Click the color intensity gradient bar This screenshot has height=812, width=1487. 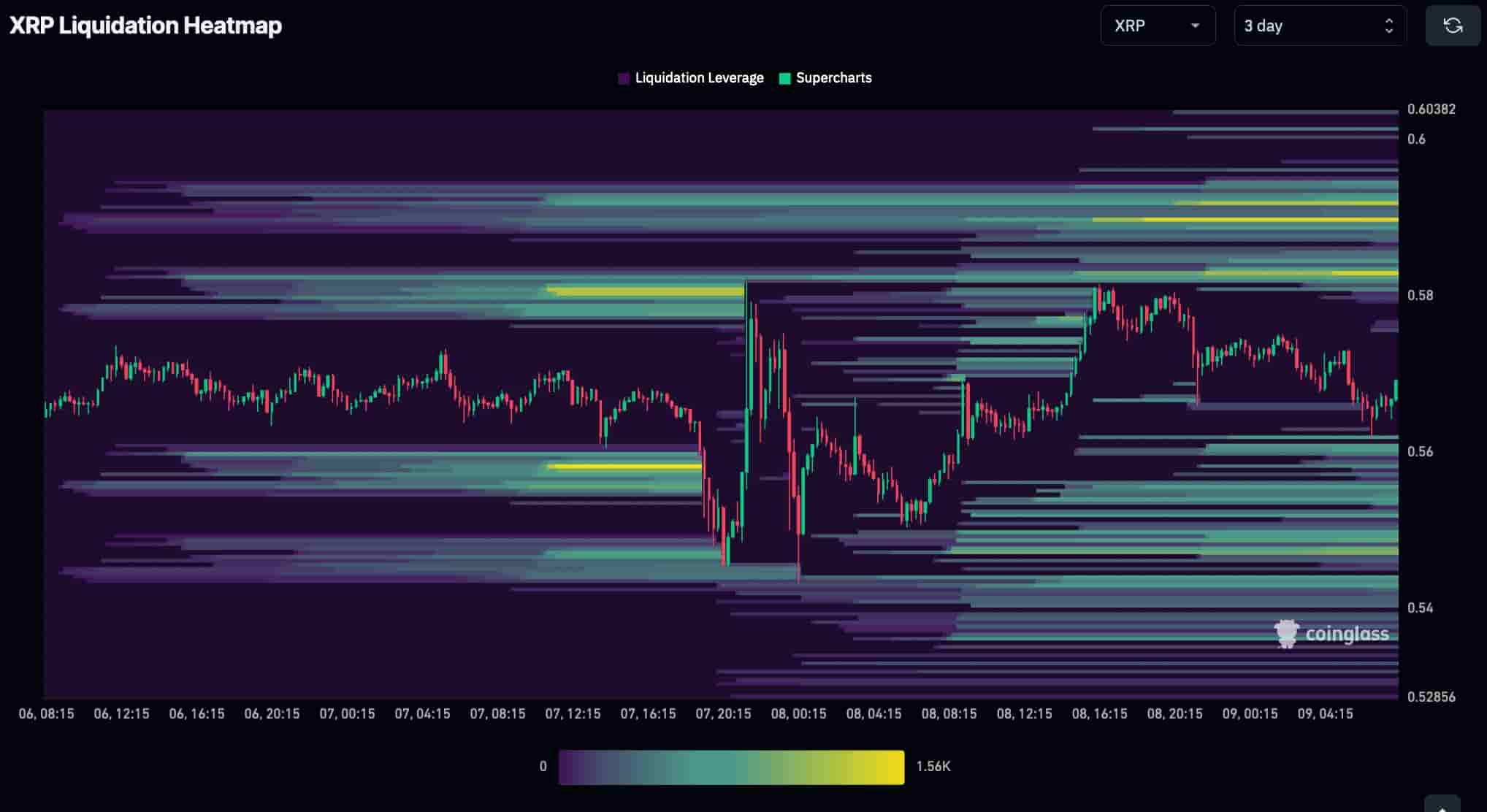[x=730, y=767]
